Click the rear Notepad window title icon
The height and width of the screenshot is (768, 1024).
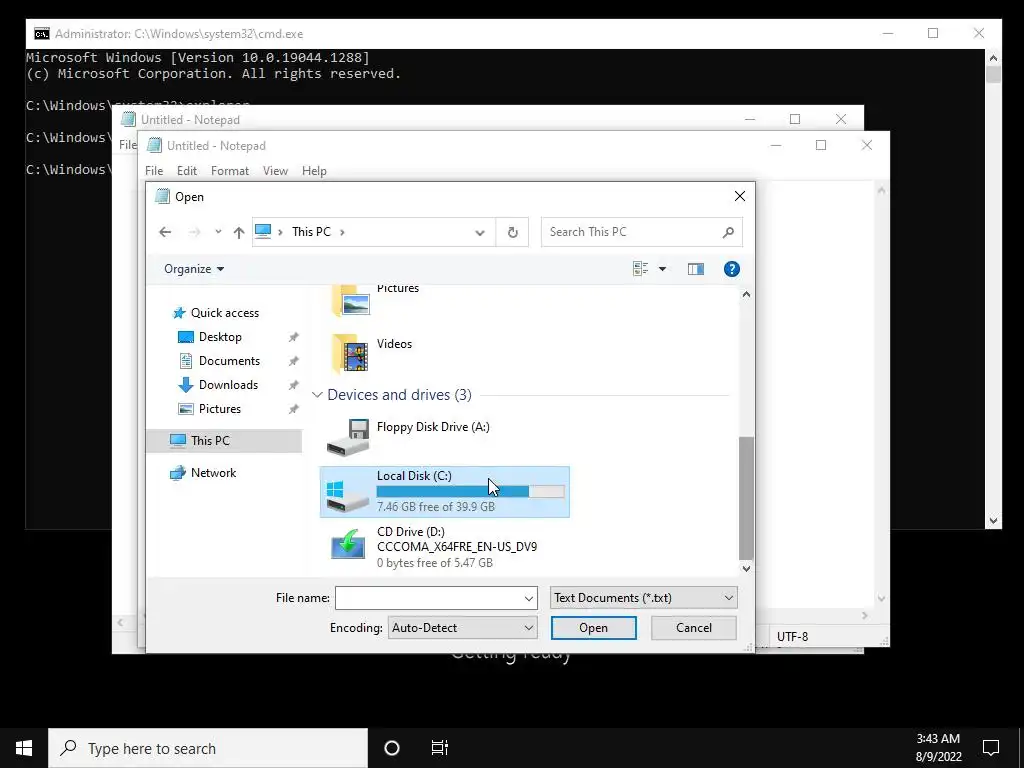coord(128,120)
